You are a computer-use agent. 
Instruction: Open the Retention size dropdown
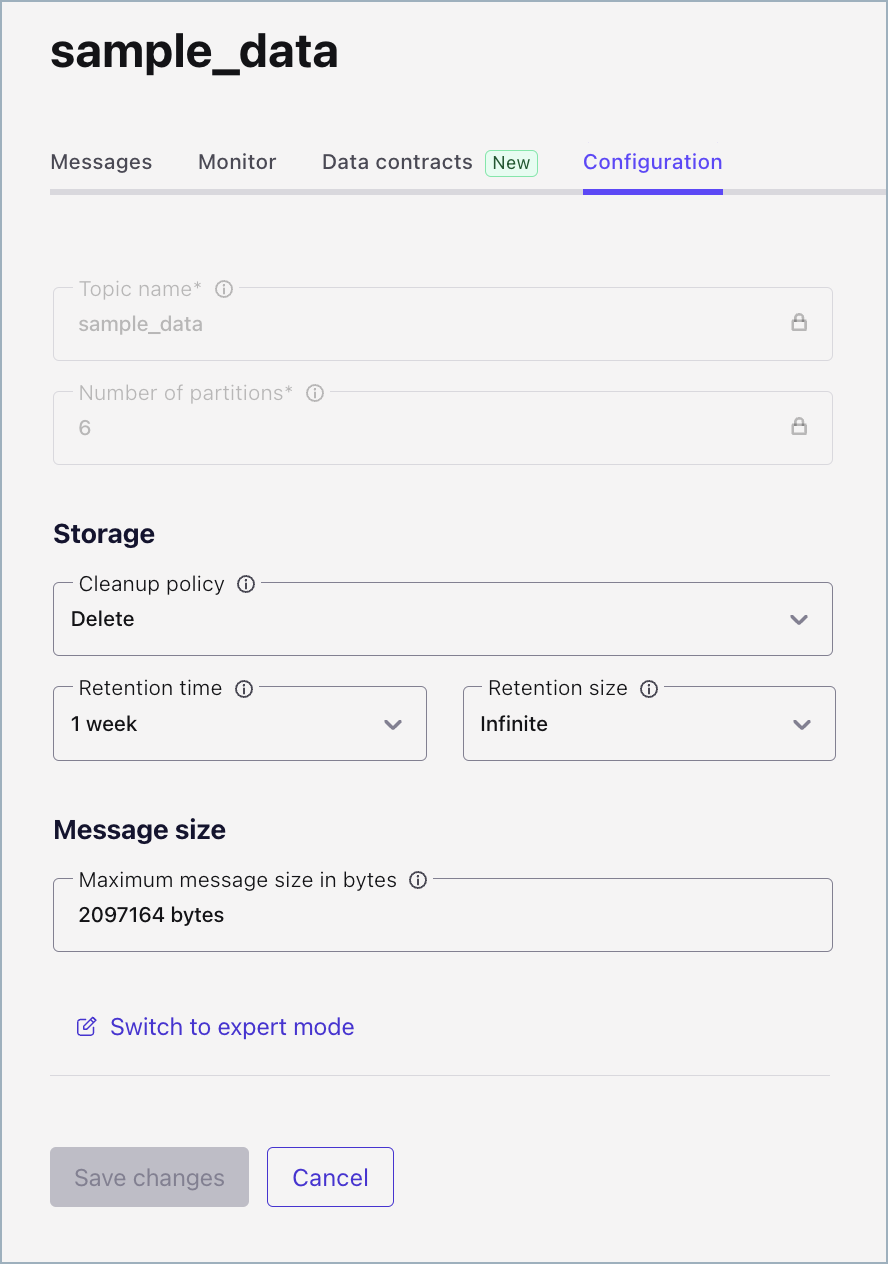pyautogui.click(x=648, y=724)
